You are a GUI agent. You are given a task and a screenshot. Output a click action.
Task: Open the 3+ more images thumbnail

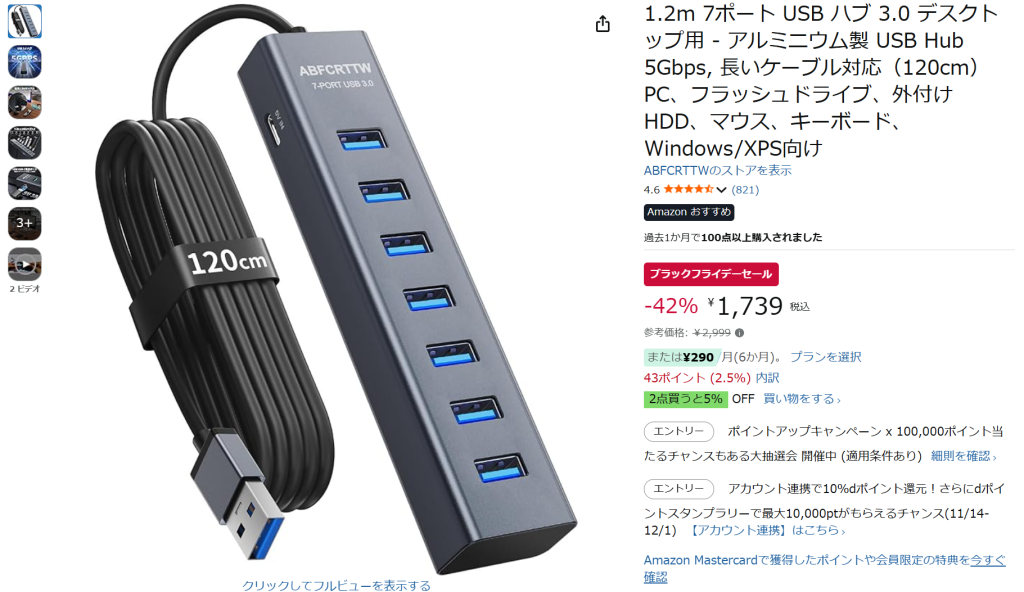pos(25,223)
